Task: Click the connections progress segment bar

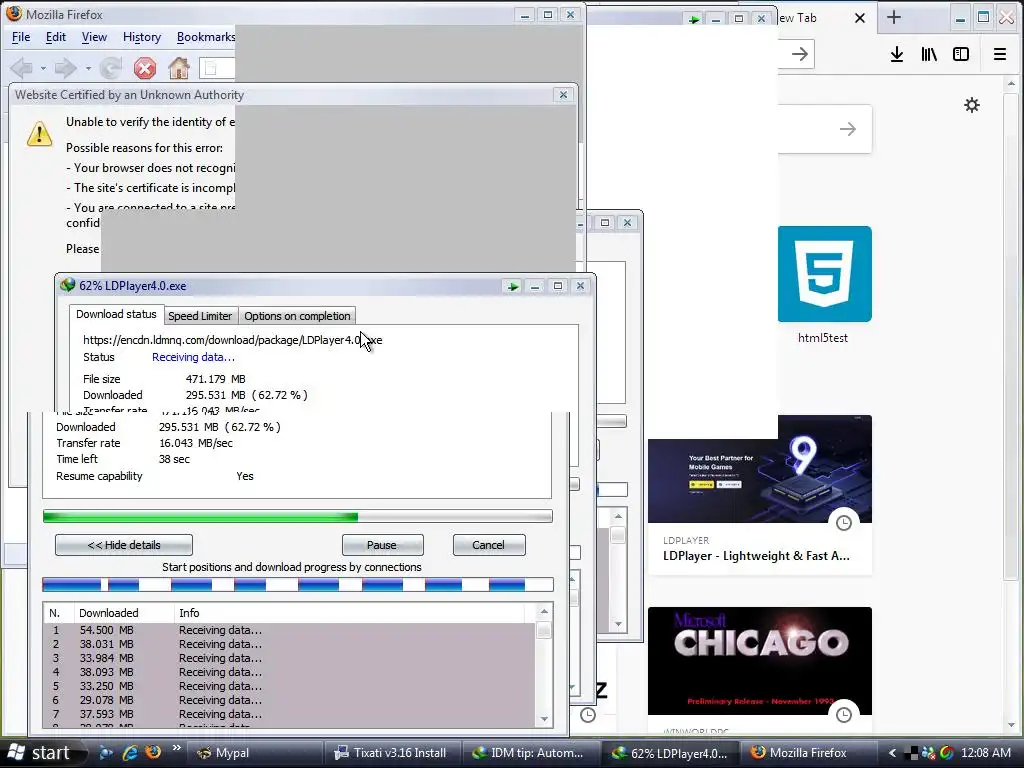Action: tap(297, 584)
